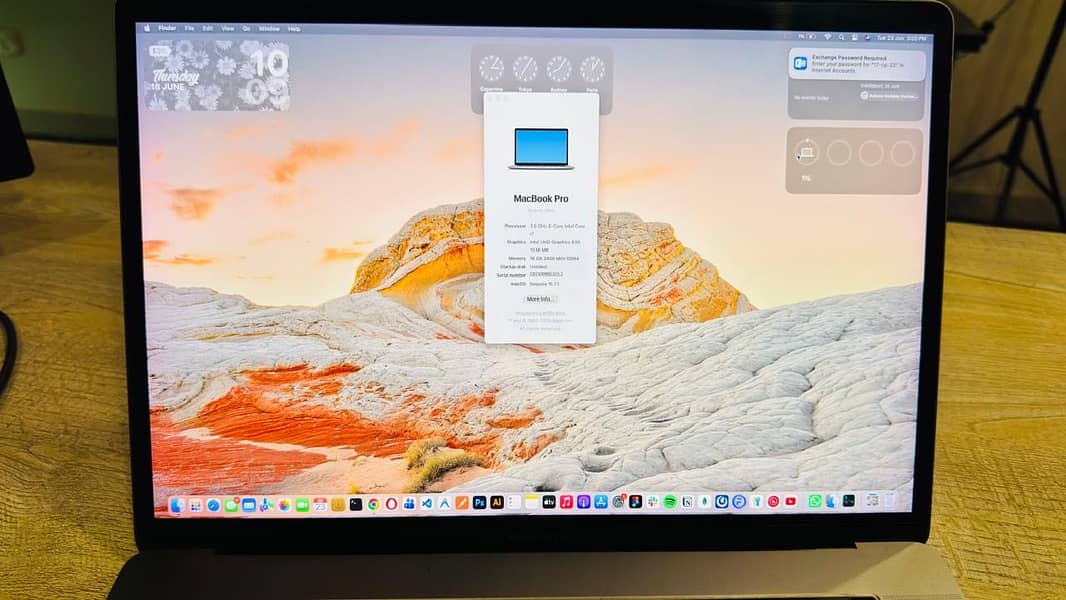The image size is (1066, 600).
Task: Open the Exchange Password Required notification
Action: [x=857, y=65]
